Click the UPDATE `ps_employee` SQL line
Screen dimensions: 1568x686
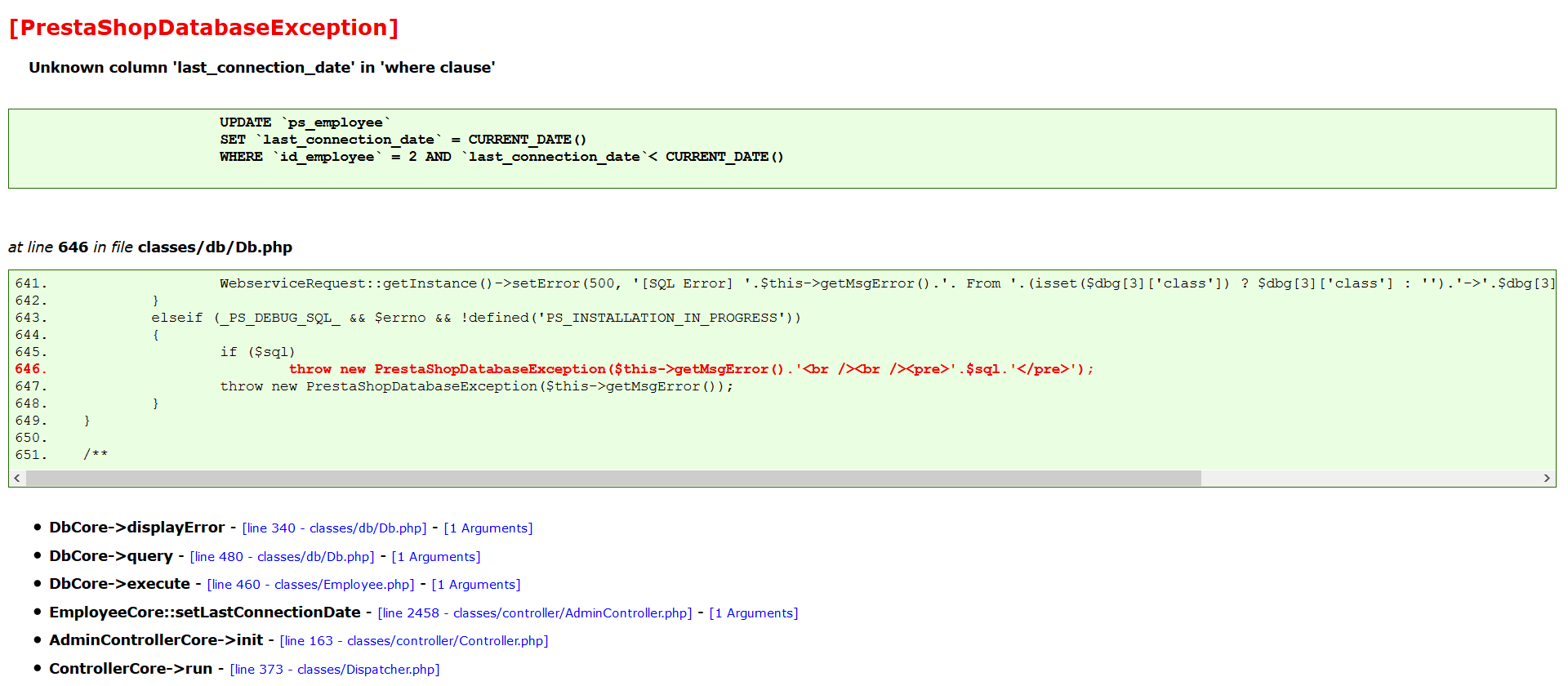point(305,122)
